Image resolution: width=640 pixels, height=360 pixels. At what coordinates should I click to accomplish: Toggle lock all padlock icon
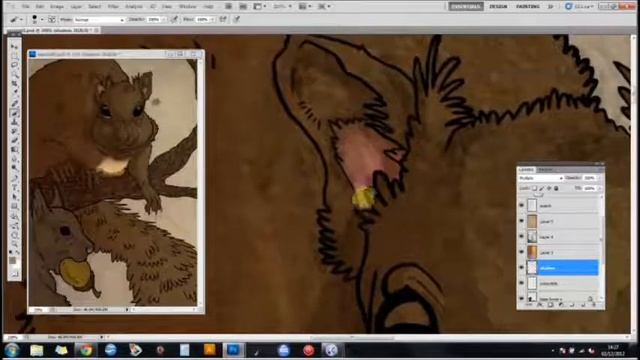(556, 188)
